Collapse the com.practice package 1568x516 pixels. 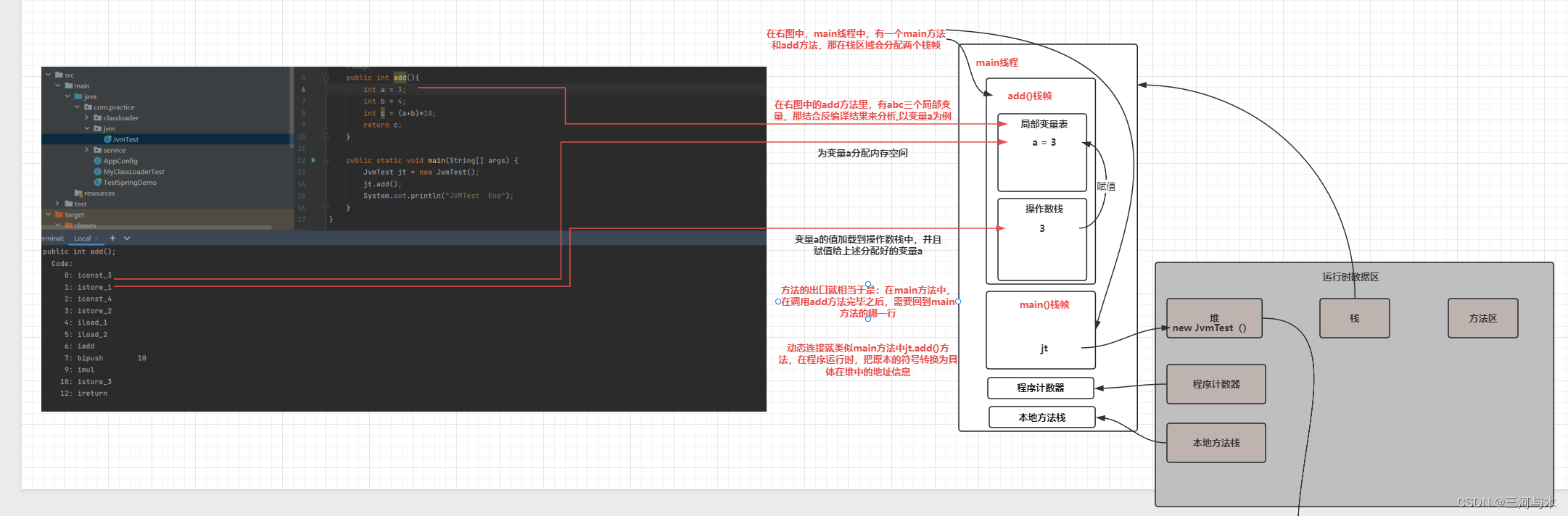click(78, 107)
